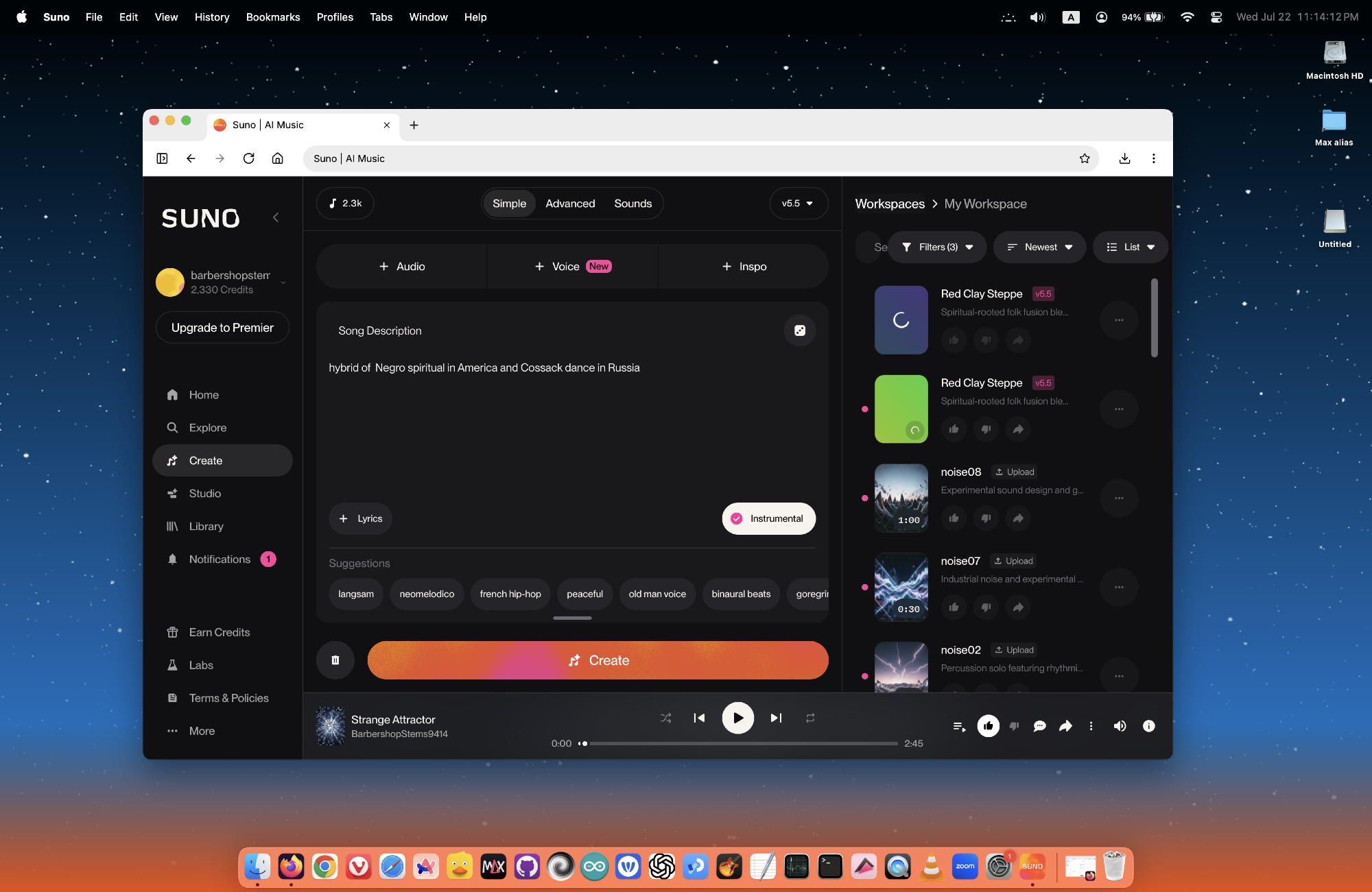Switch to Advanced creation mode
This screenshot has width=1372, height=892.
click(x=570, y=204)
